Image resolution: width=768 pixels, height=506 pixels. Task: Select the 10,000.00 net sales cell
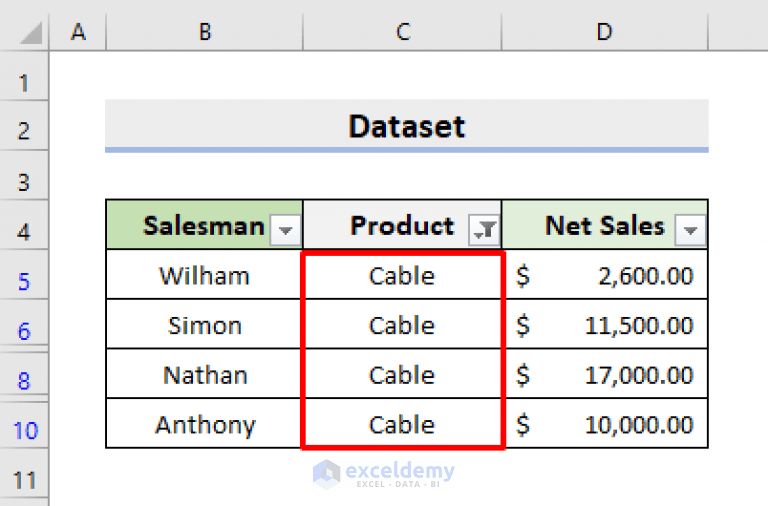tap(605, 424)
